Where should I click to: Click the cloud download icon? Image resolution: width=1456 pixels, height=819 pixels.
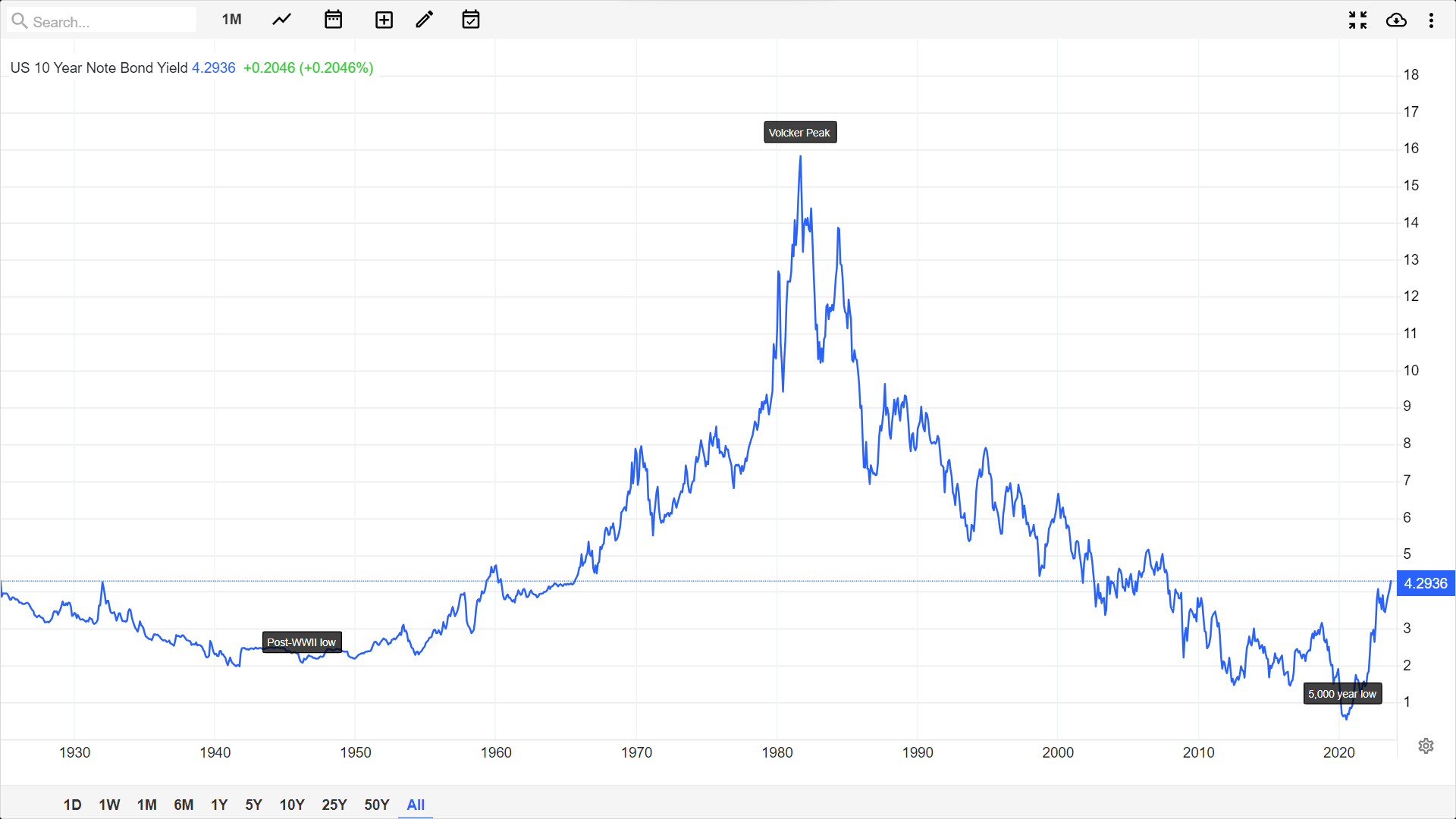click(1396, 20)
